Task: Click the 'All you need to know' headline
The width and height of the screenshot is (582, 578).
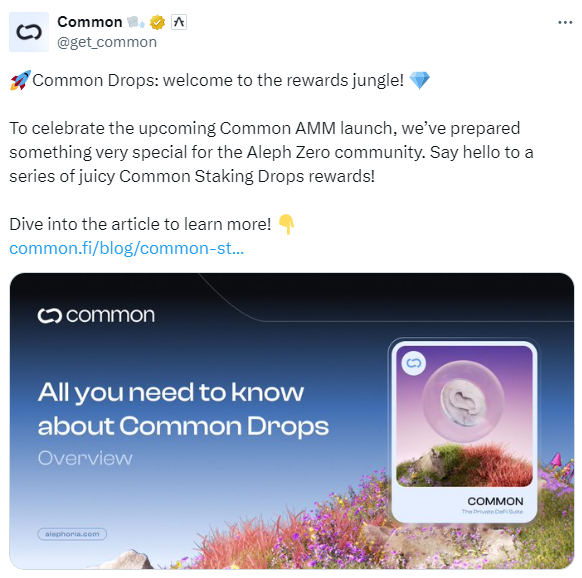Action: (x=171, y=392)
